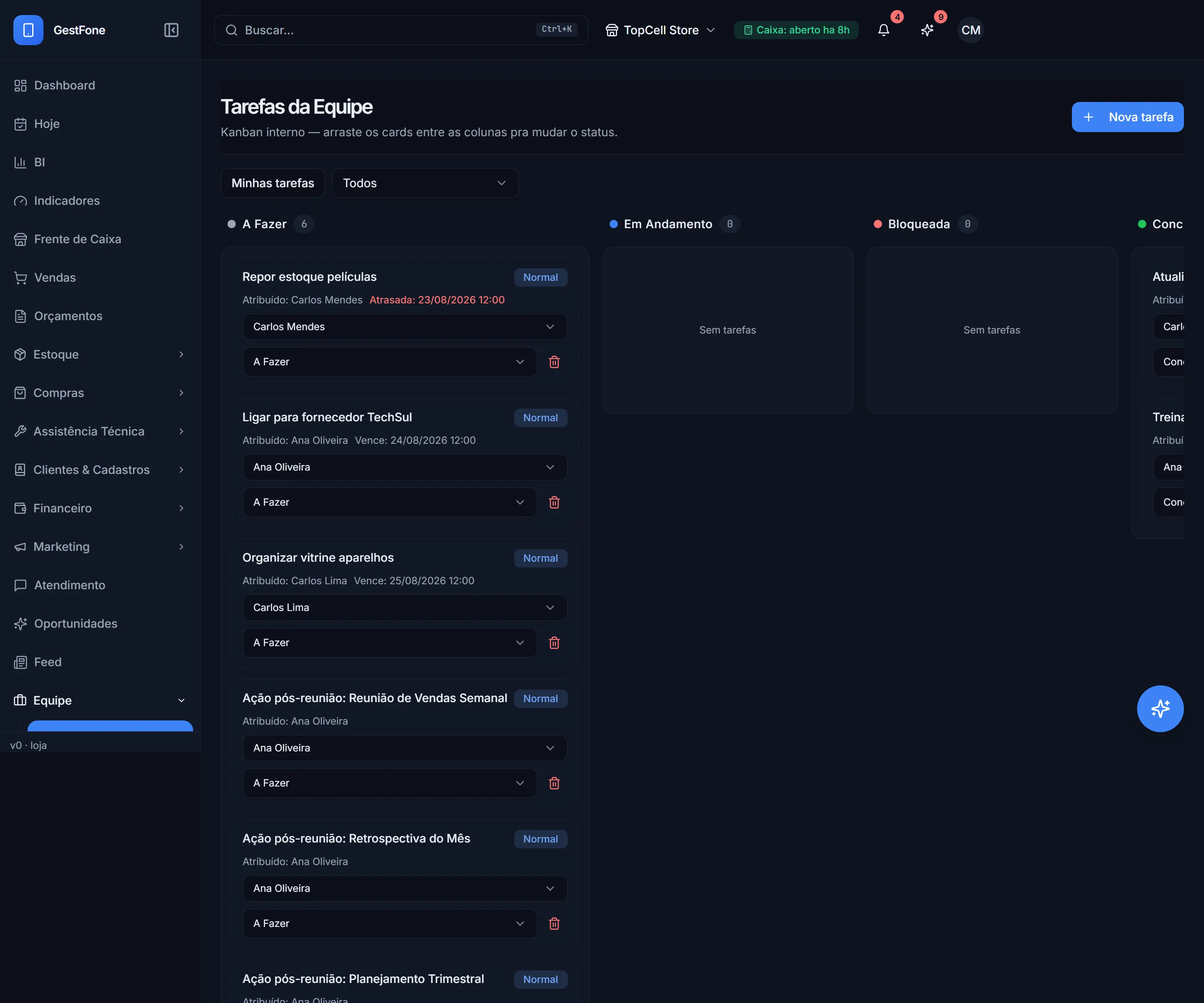Image resolution: width=1204 pixels, height=1003 pixels.
Task: Change assignee on Retrospectiva do Mês task
Action: 405,888
